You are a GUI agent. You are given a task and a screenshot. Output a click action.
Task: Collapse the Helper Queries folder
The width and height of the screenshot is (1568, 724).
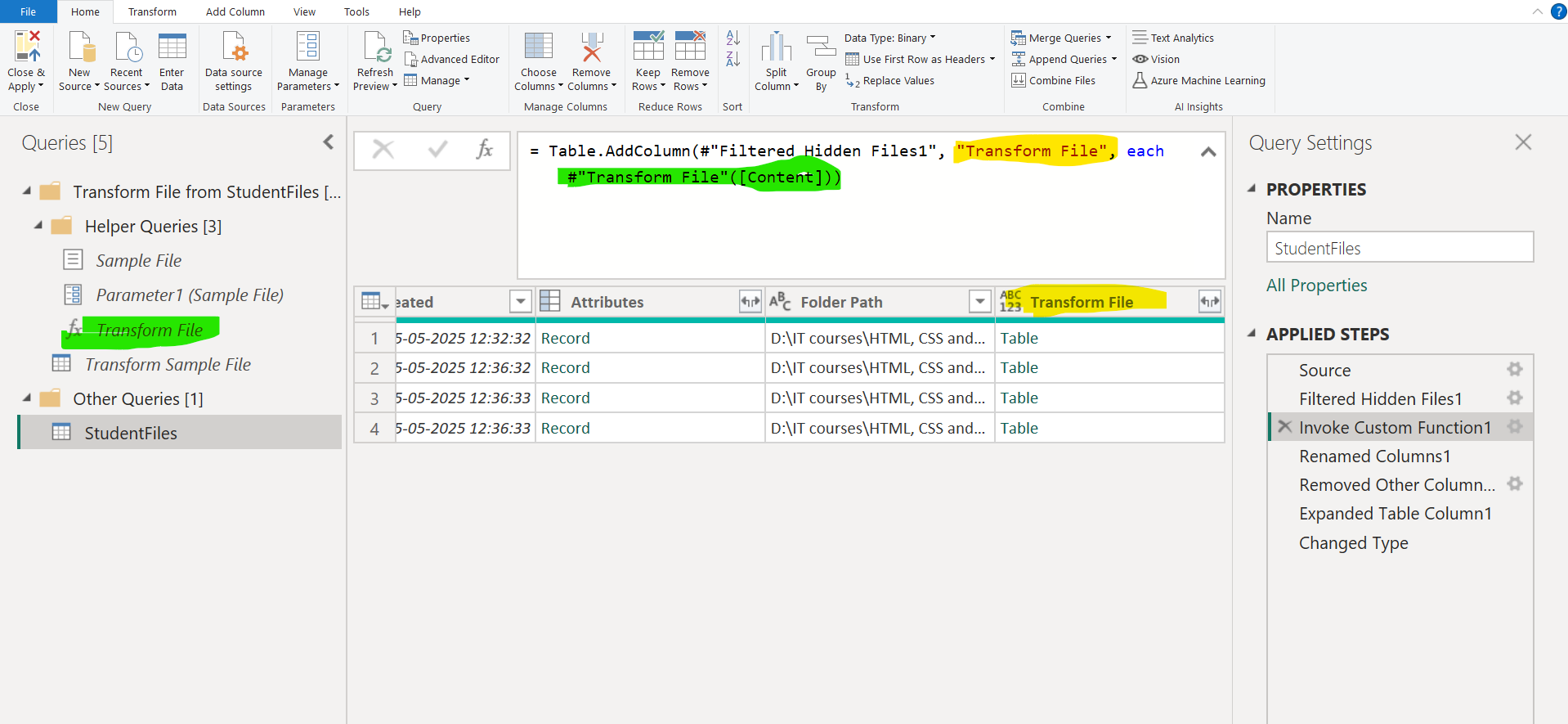click(x=38, y=226)
